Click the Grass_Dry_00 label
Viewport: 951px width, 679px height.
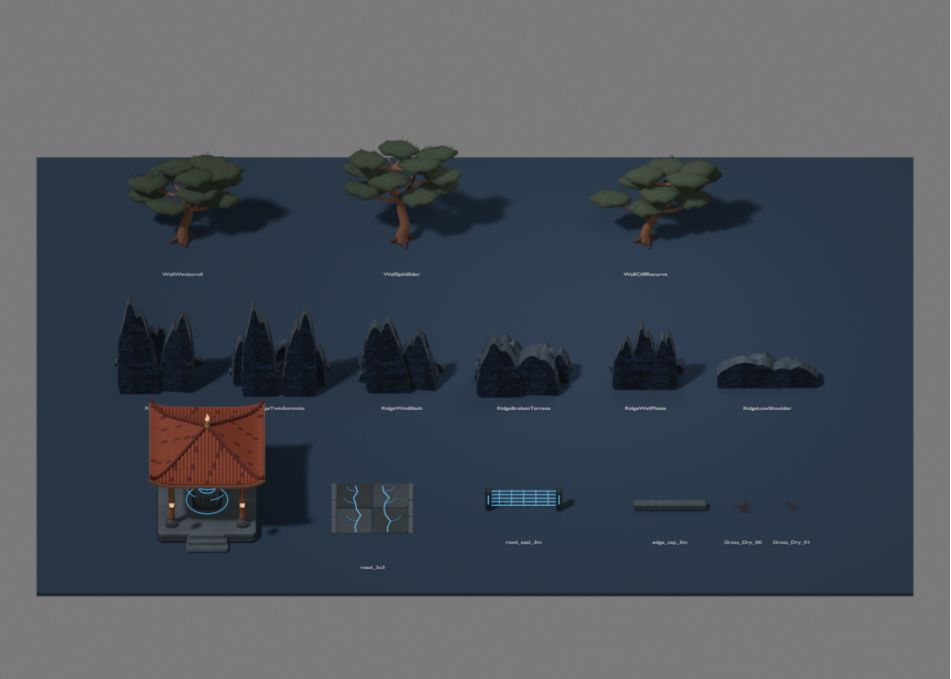(x=743, y=542)
